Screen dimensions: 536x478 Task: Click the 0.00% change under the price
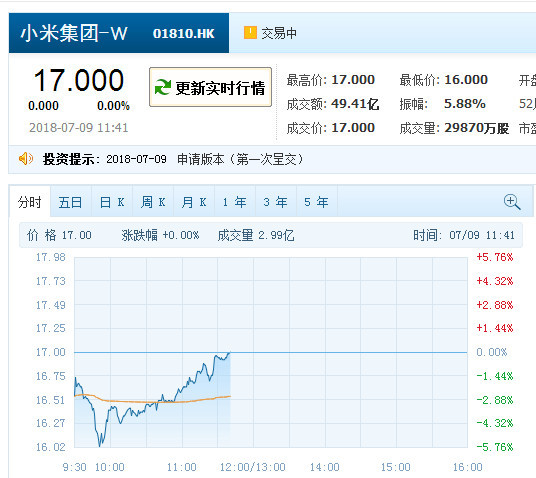(x=113, y=106)
